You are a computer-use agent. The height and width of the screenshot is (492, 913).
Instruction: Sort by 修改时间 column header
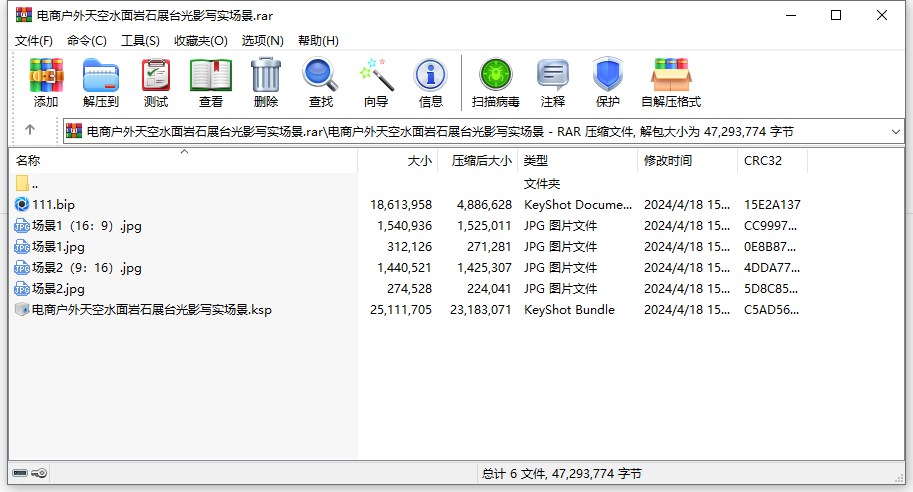click(687, 161)
